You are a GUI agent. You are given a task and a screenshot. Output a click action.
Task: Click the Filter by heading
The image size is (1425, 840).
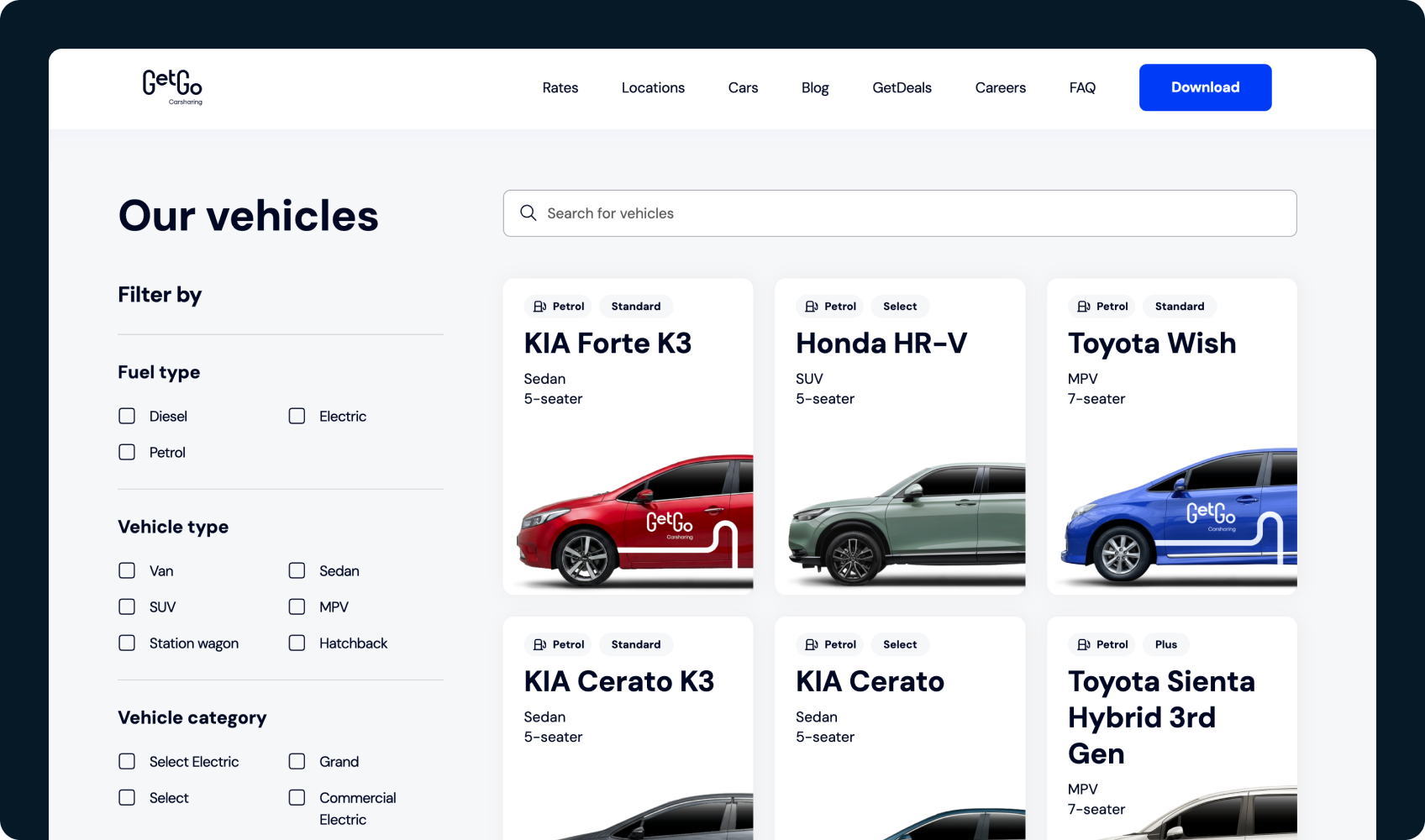[160, 295]
